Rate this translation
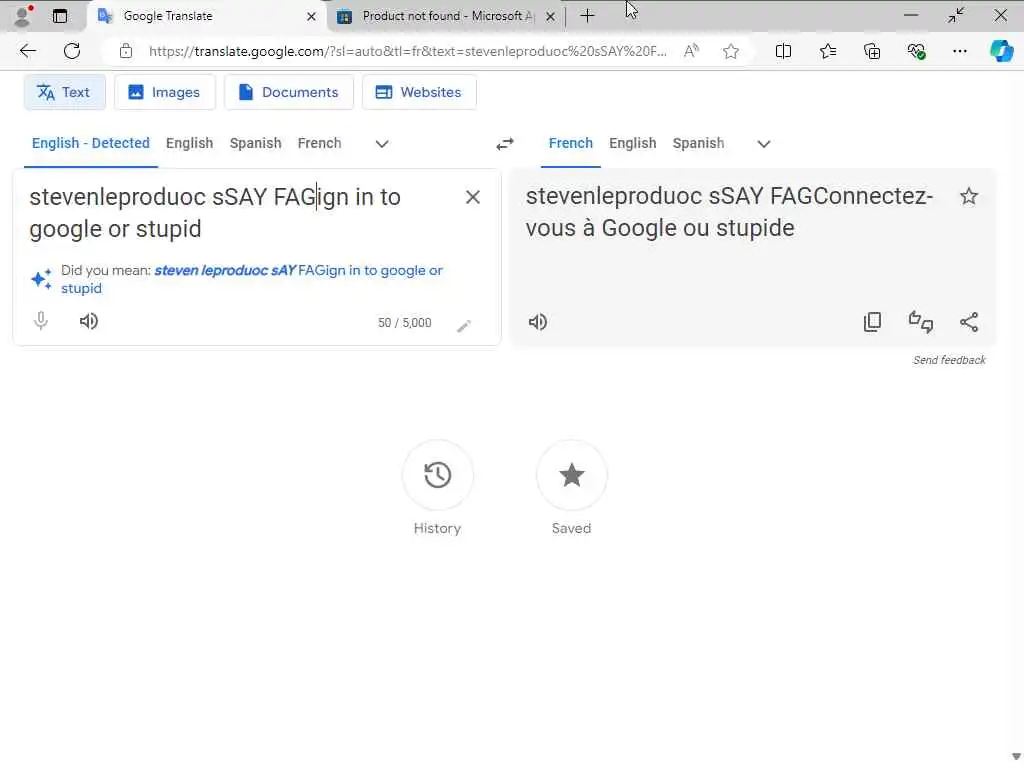1024x768 pixels. (x=921, y=321)
